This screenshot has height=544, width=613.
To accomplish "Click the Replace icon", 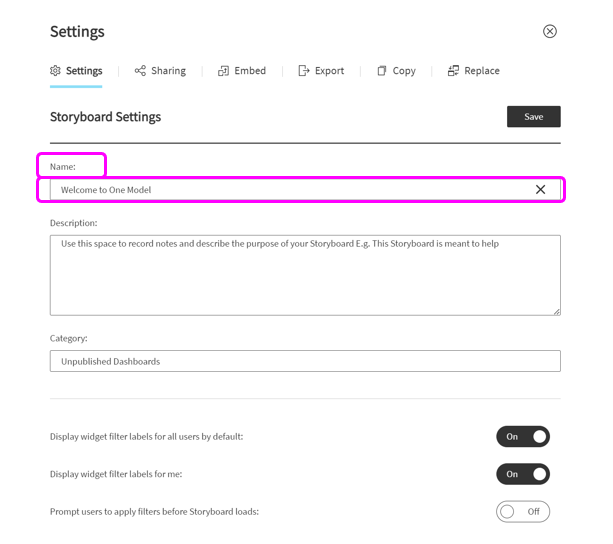I will [x=453, y=71].
